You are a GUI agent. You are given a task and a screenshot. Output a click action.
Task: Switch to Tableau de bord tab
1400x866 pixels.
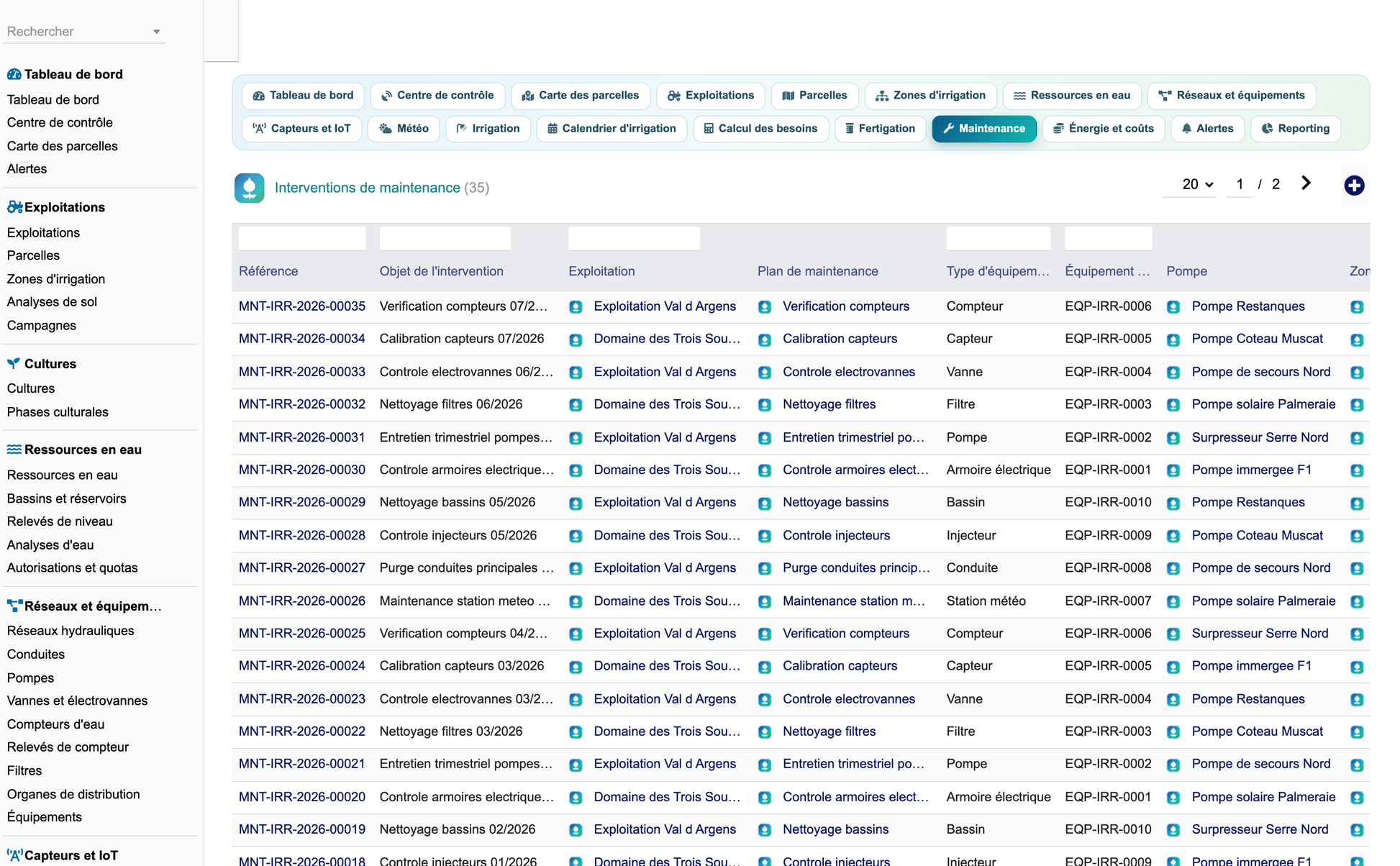pos(303,96)
